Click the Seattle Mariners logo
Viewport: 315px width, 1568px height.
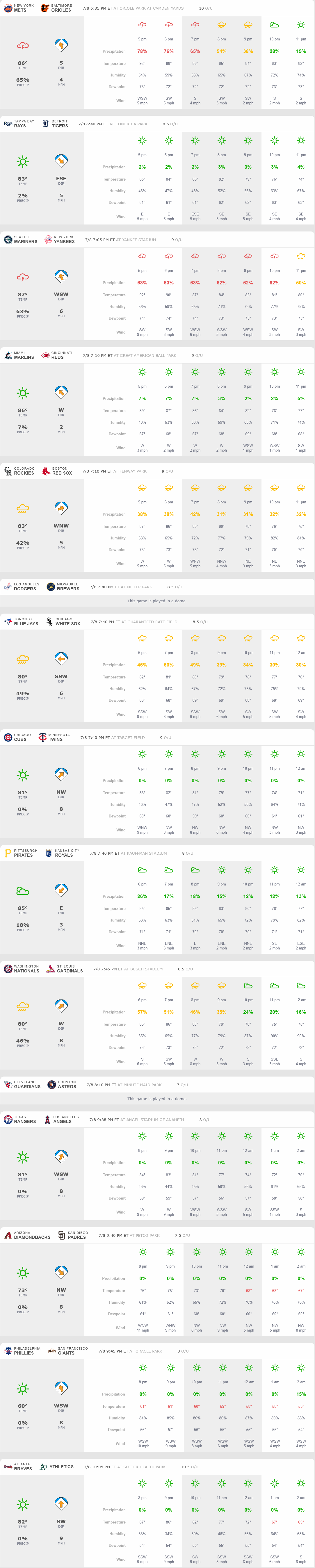pyautogui.click(x=8, y=239)
